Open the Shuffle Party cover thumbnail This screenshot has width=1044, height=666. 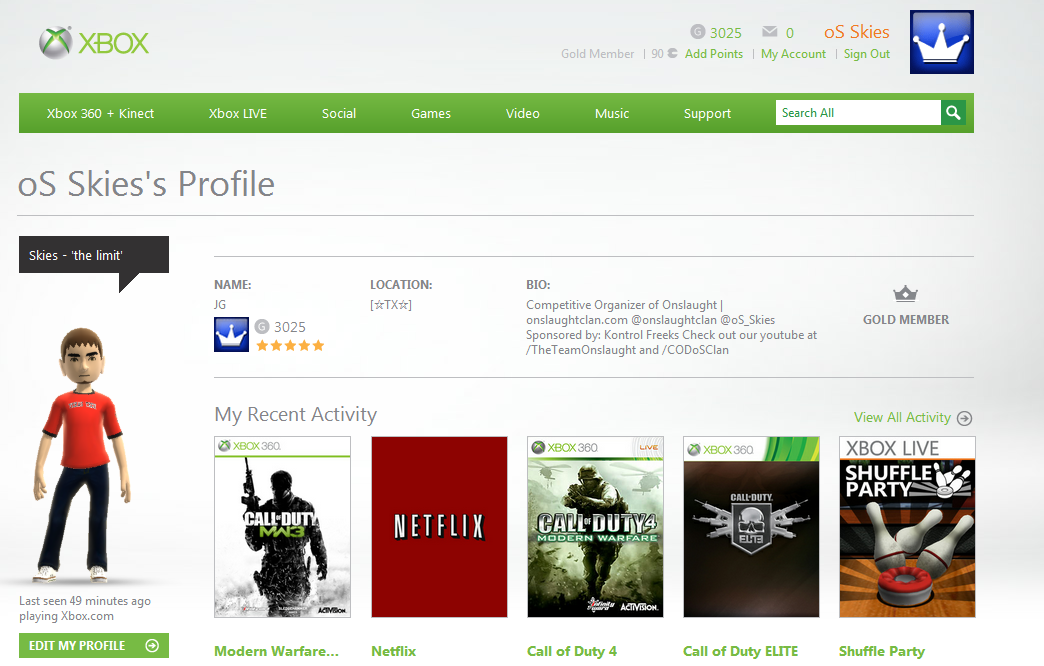coord(908,527)
